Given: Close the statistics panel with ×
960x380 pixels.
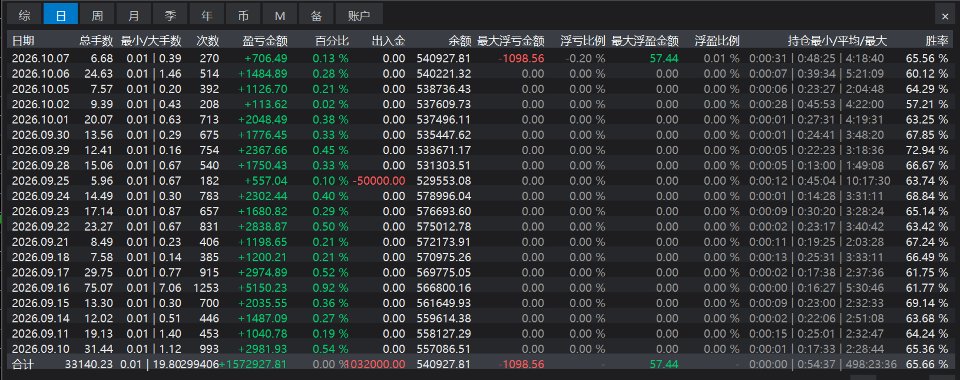Looking at the screenshot, I should (x=945, y=17).
